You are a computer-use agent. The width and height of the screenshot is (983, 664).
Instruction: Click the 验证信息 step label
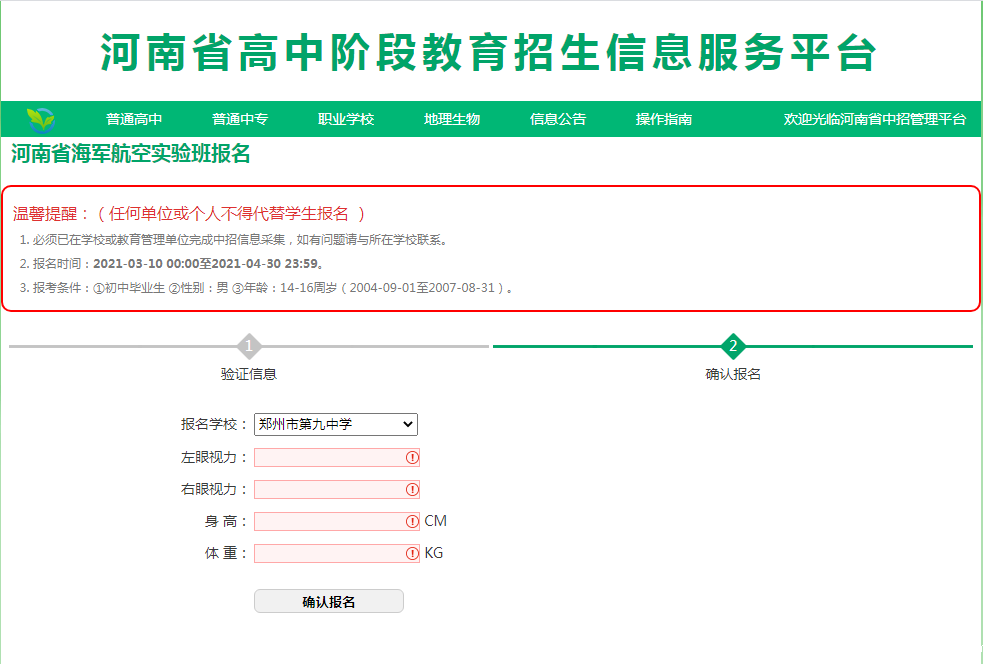[x=249, y=374]
